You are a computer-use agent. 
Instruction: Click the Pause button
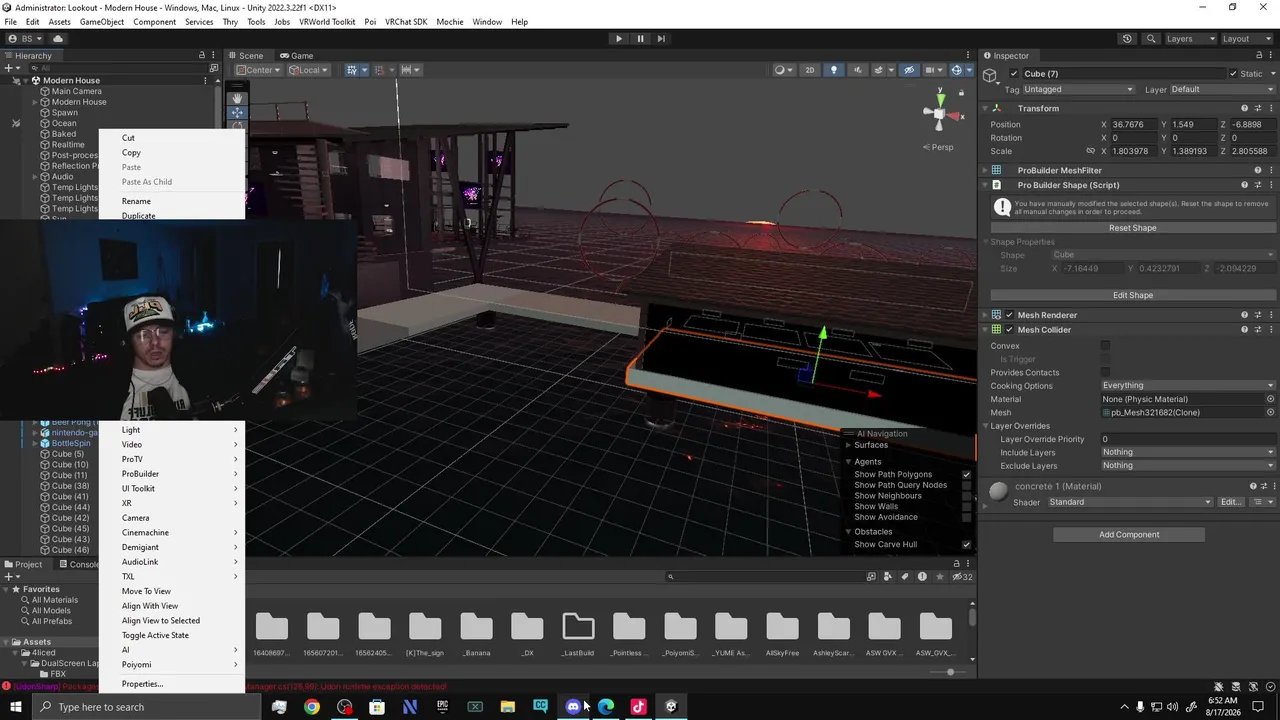click(640, 39)
